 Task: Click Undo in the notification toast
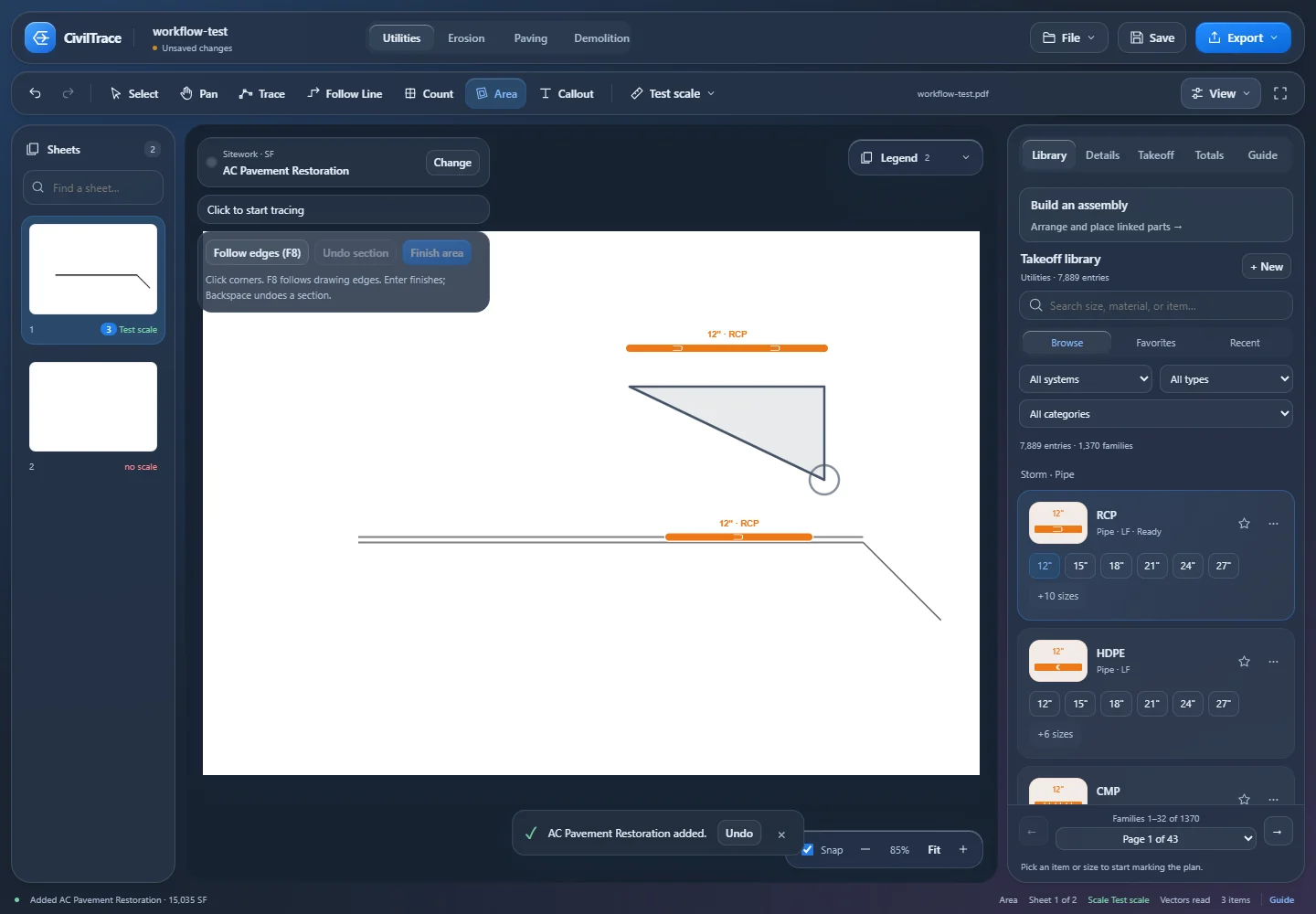739,834
